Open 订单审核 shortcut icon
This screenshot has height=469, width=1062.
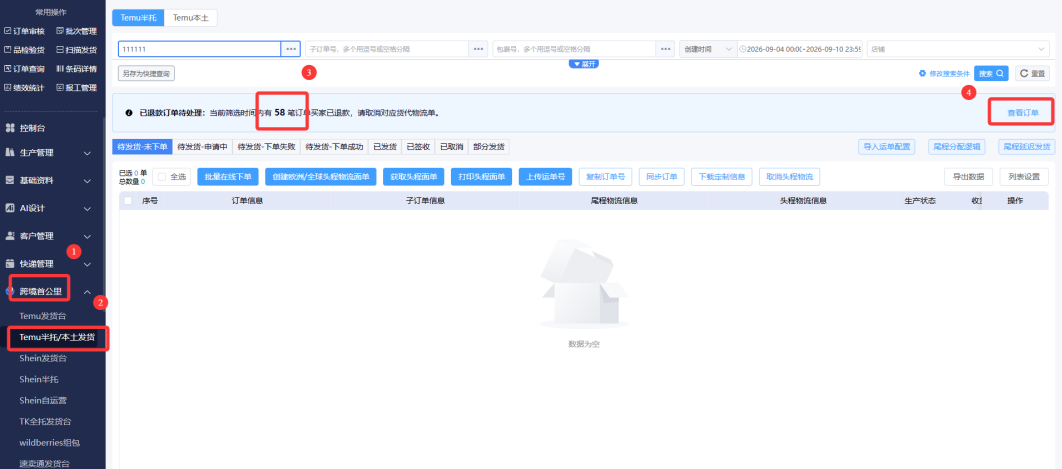[x=7, y=31]
